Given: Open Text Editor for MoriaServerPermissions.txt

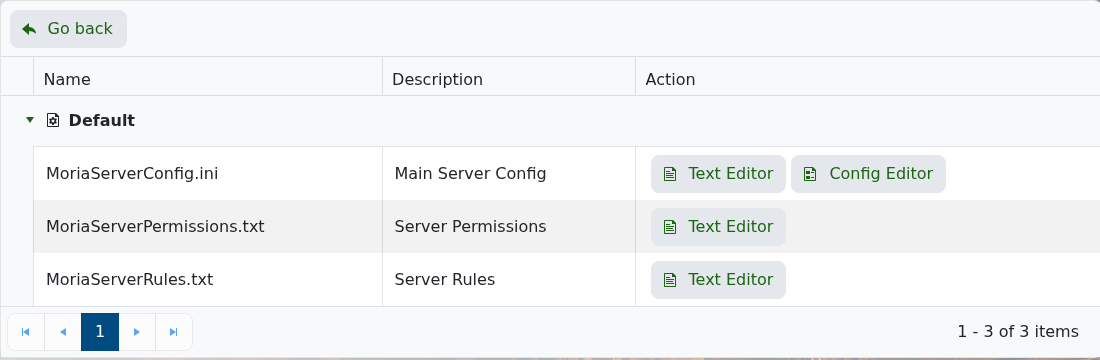Looking at the screenshot, I should [718, 227].
